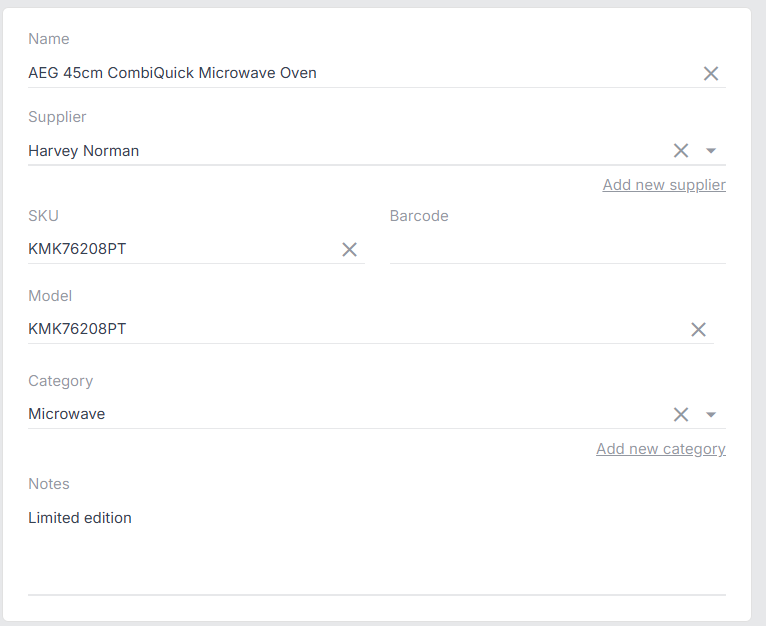Click the Add new supplier link
Image resolution: width=766 pixels, height=626 pixels.
pyautogui.click(x=664, y=185)
